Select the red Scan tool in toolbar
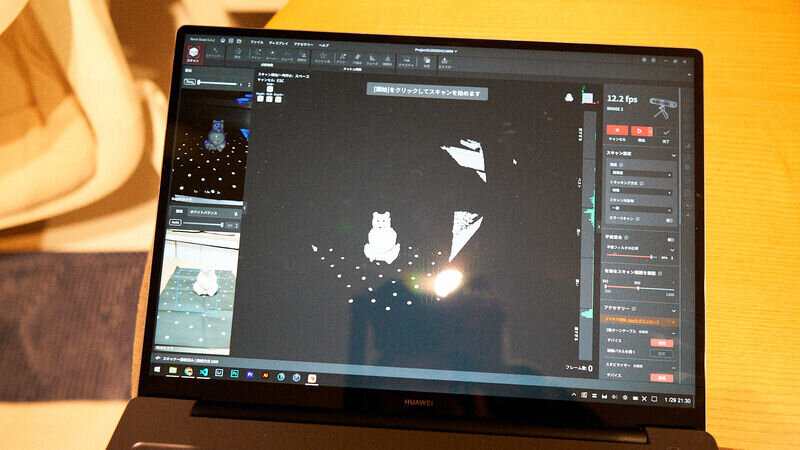Screen dimensions: 800x450 tap(193, 55)
